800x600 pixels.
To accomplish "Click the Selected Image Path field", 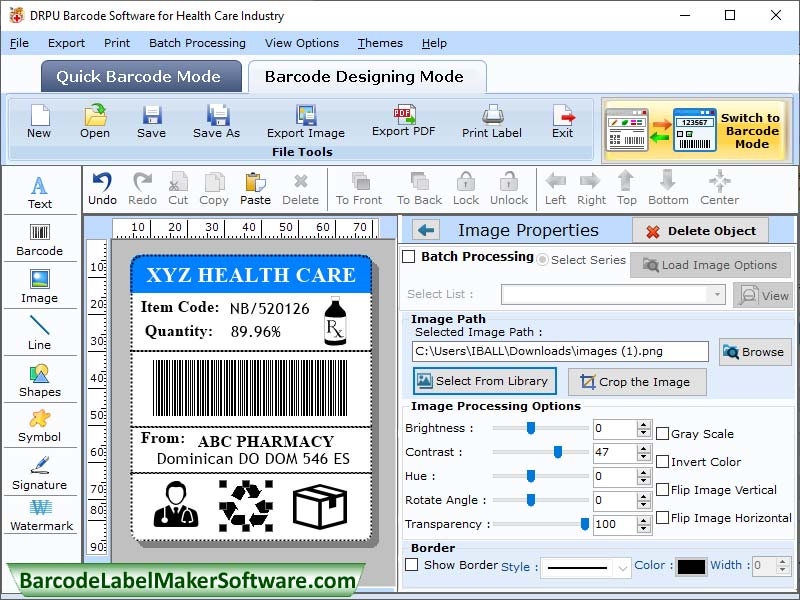I will point(560,352).
